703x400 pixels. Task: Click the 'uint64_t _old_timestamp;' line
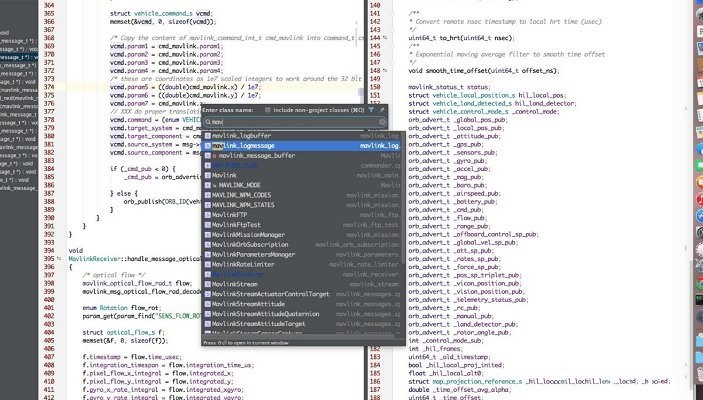(450, 357)
